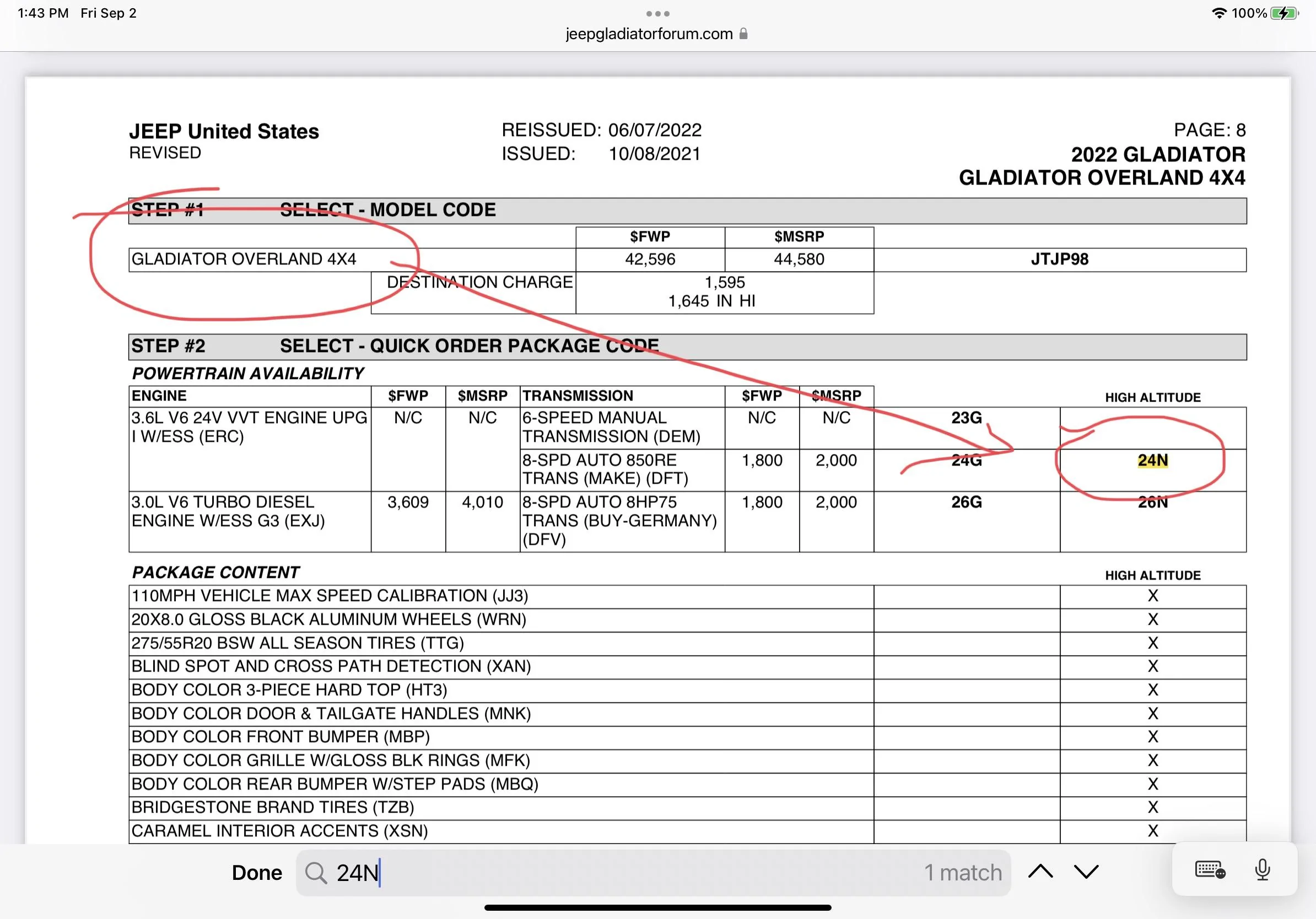Click the PACKAGE CONTENT heading

tap(215, 572)
